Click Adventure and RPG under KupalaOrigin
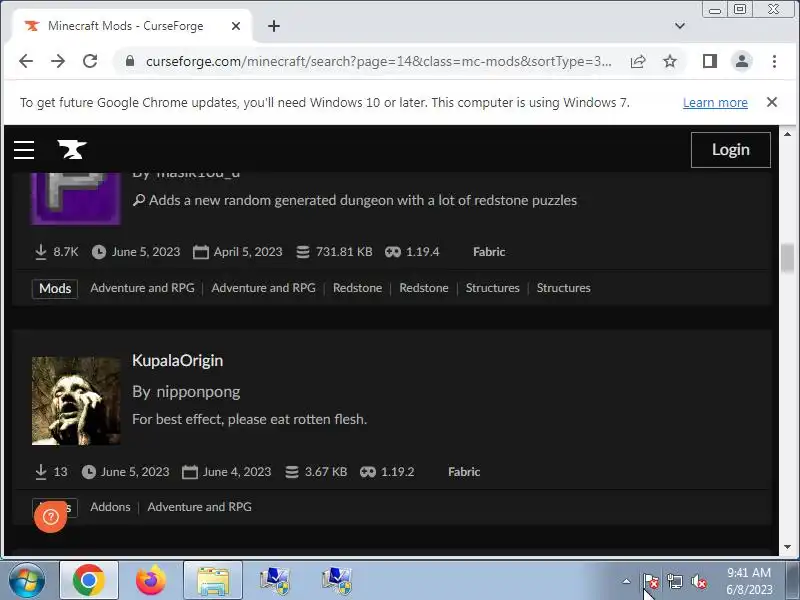 (199, 507)
